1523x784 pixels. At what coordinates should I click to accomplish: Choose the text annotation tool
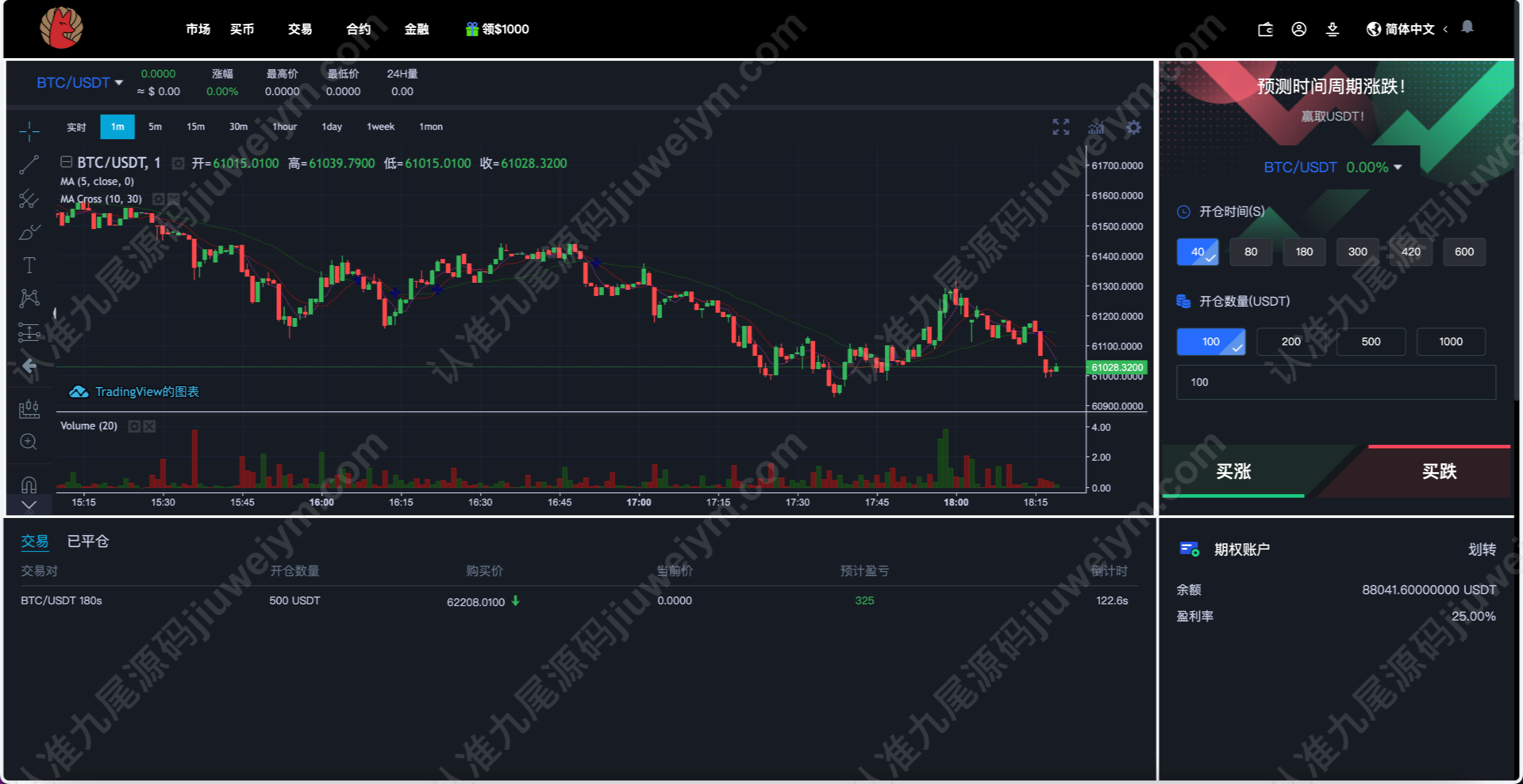coord(29,265)
